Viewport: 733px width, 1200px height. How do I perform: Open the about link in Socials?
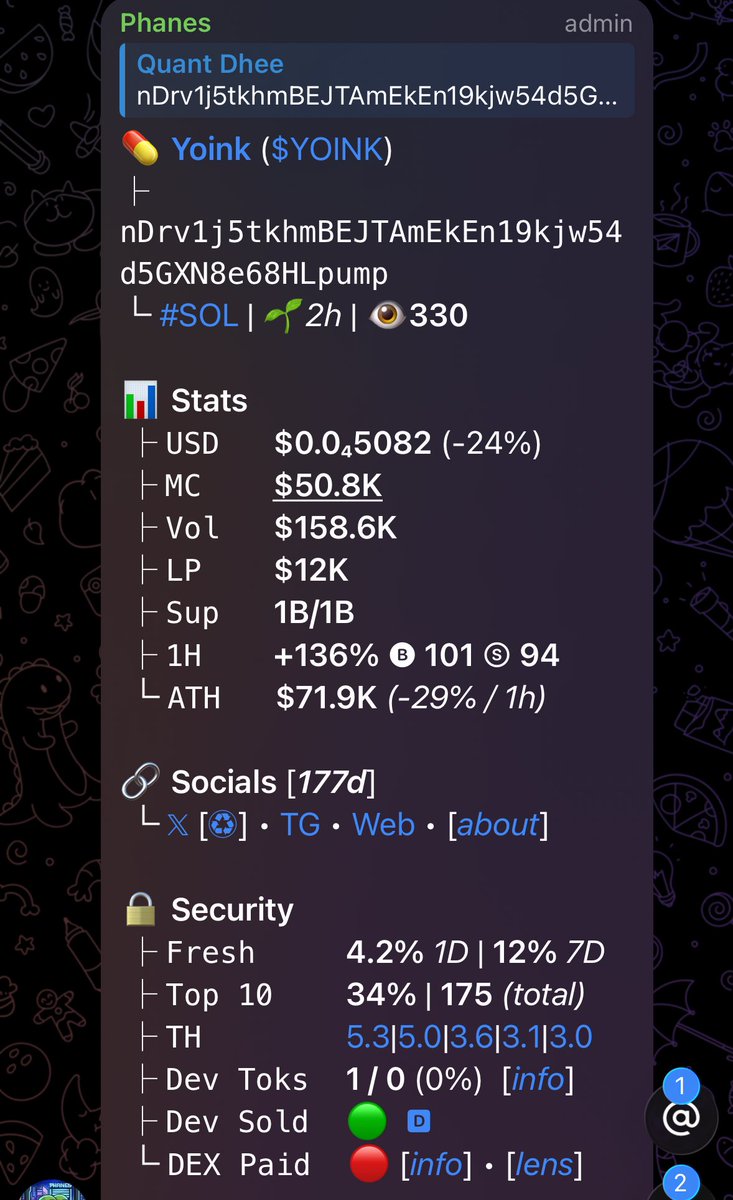498,825
